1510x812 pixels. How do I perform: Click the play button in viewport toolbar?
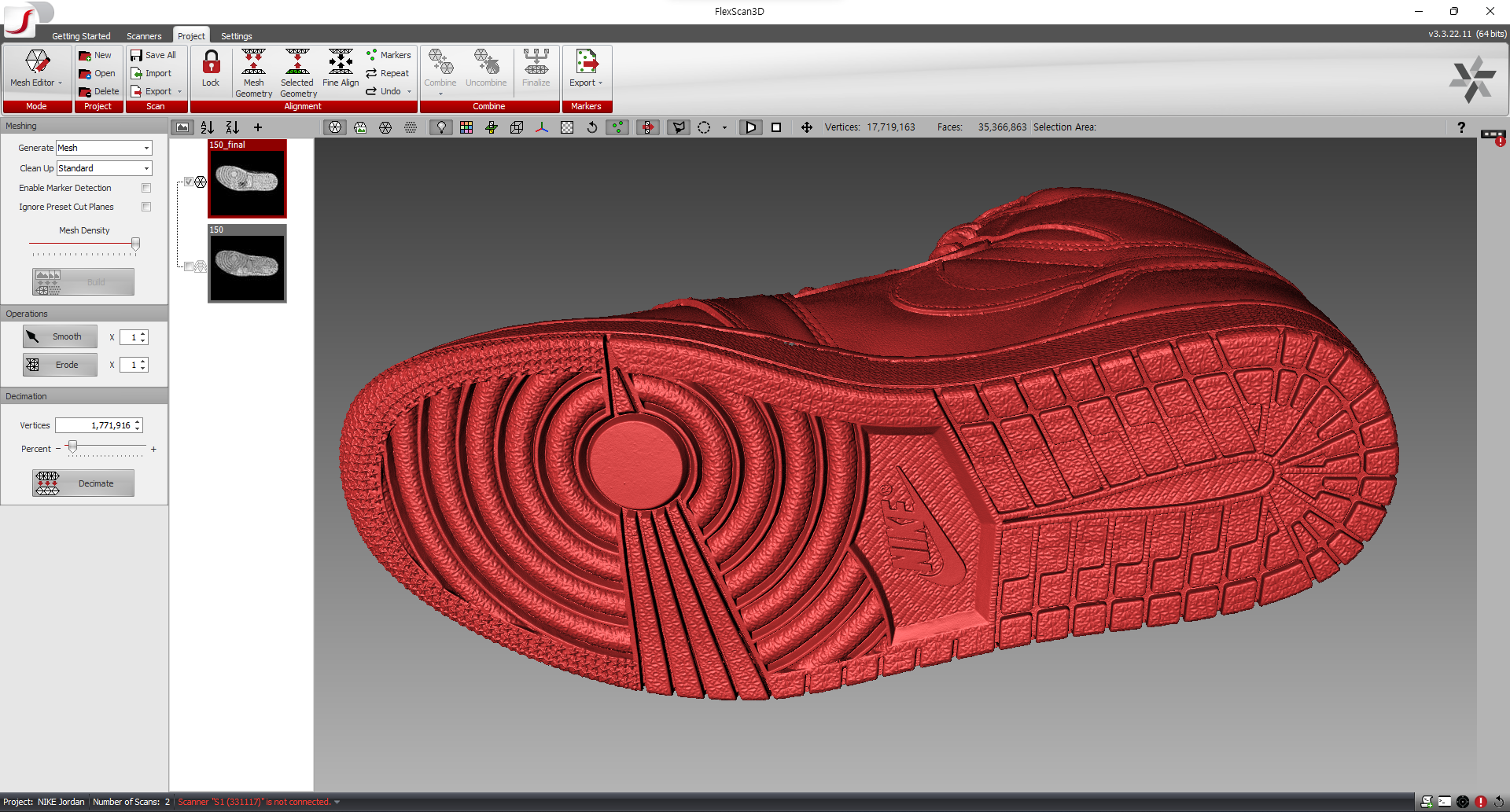(x=751, y=127)
